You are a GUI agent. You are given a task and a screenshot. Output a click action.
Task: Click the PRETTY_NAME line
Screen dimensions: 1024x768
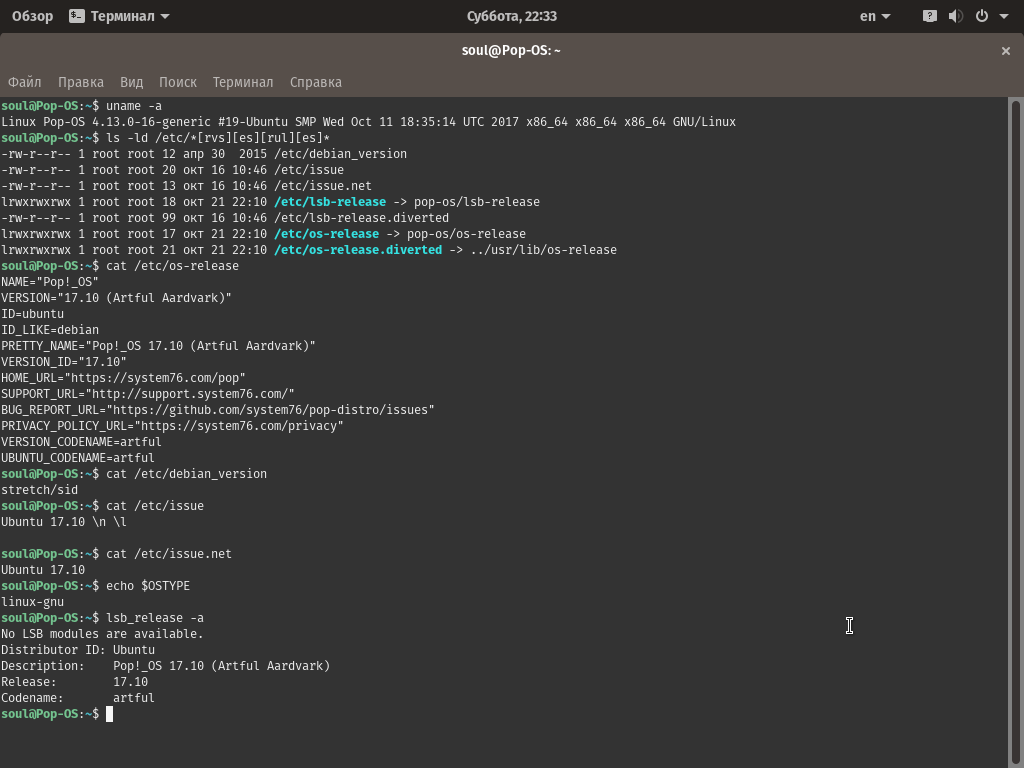click(x=158, y=346)
